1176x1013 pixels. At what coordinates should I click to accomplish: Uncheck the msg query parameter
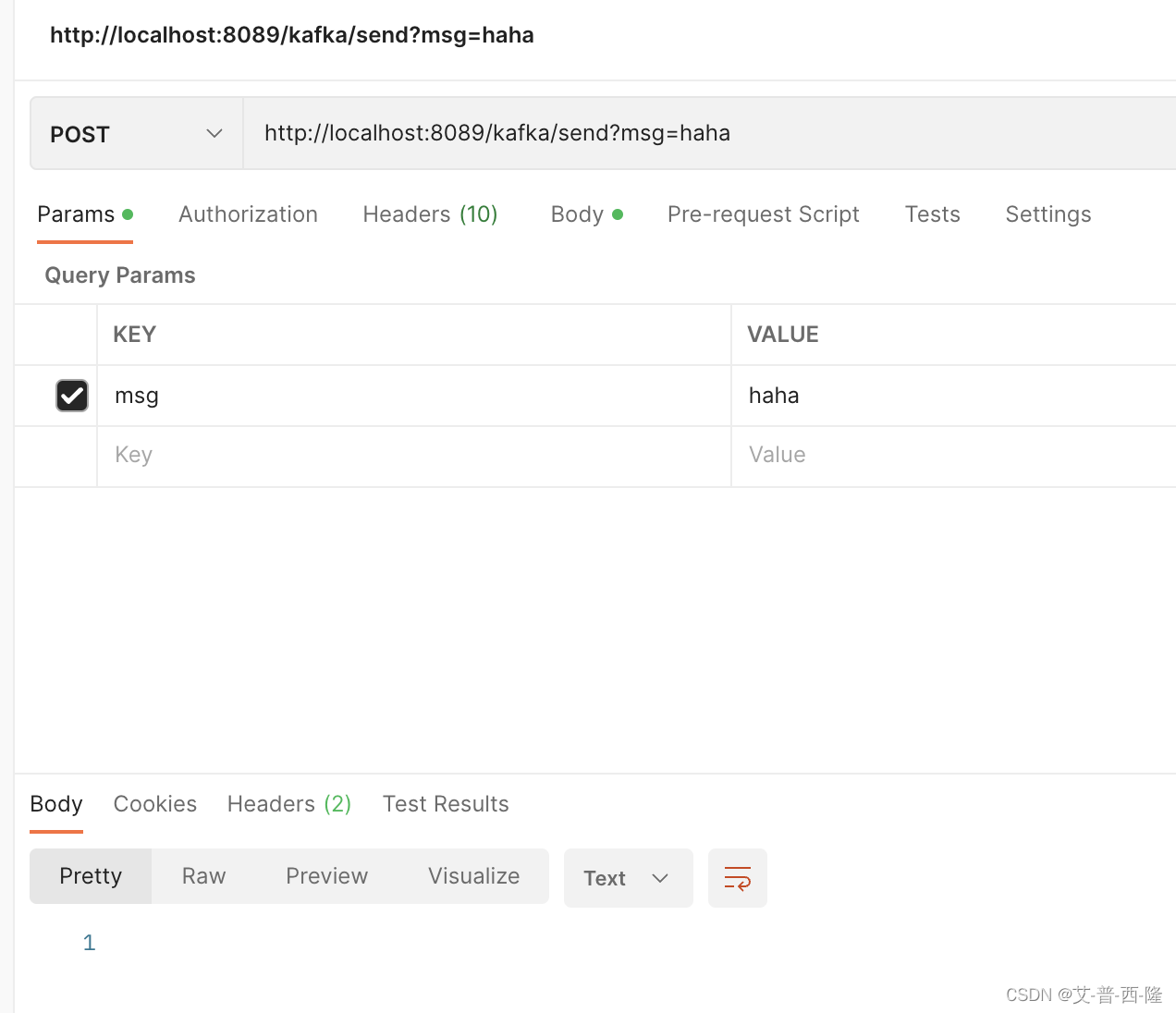71,395
